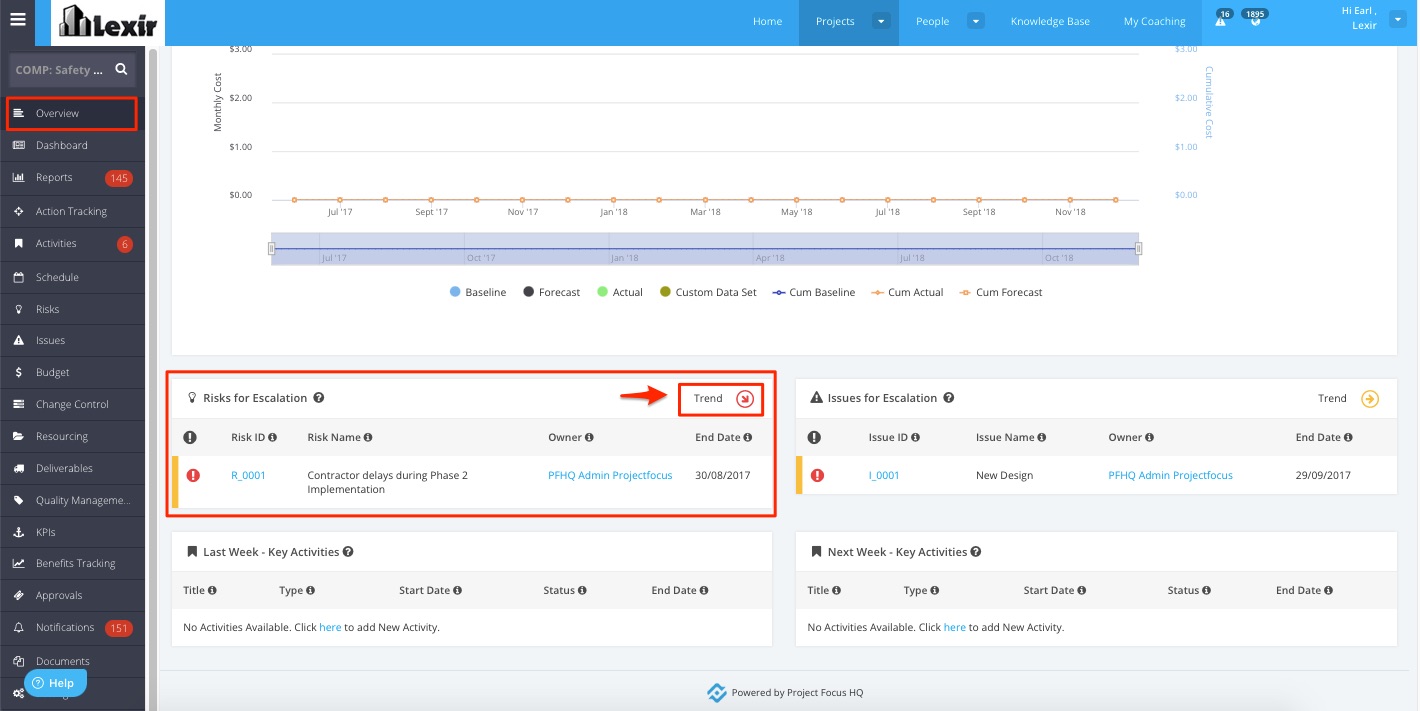Open issue owner PFHQ Admin Projectfocus
Viewport: 1420px width, 711px height.
(1170, 476)
